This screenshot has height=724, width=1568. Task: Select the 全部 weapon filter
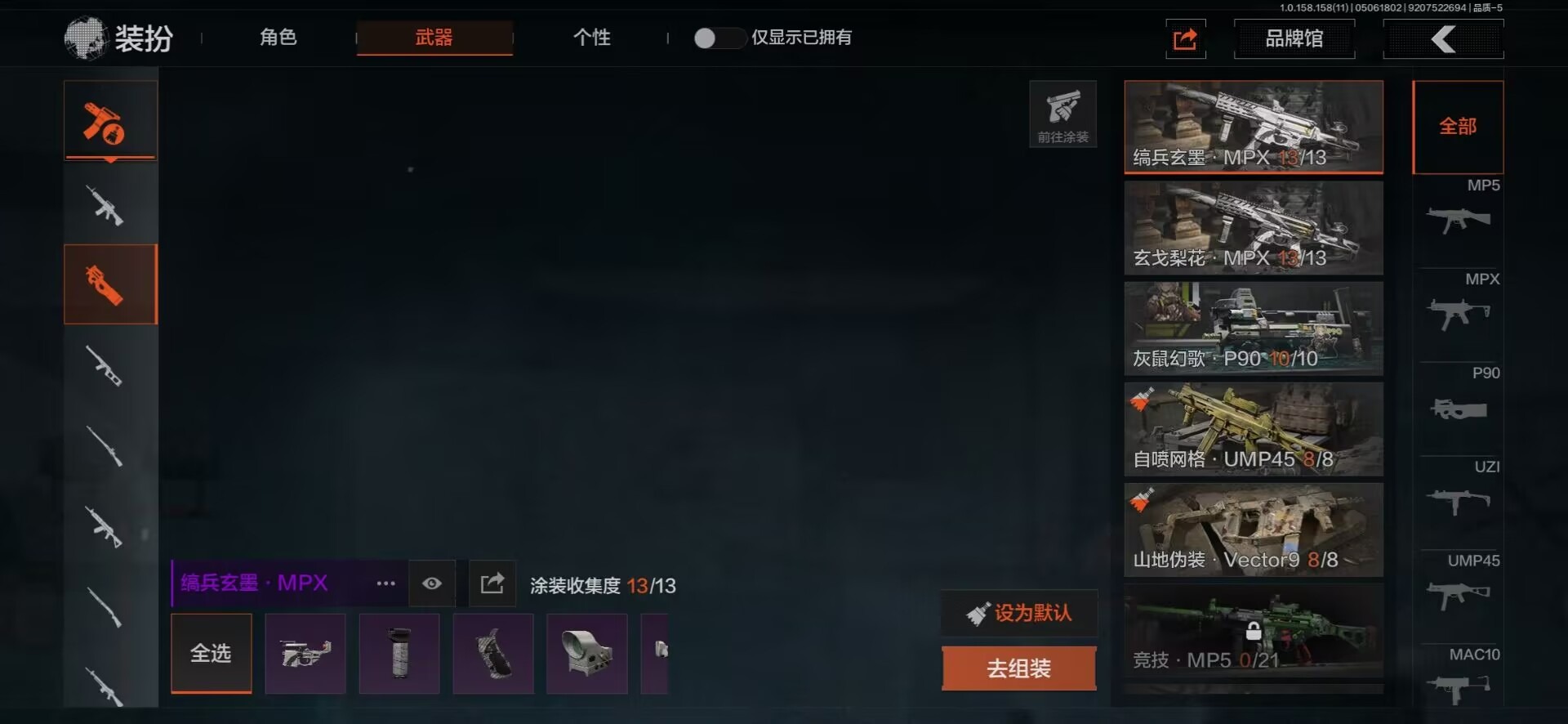pos(1458,127)
